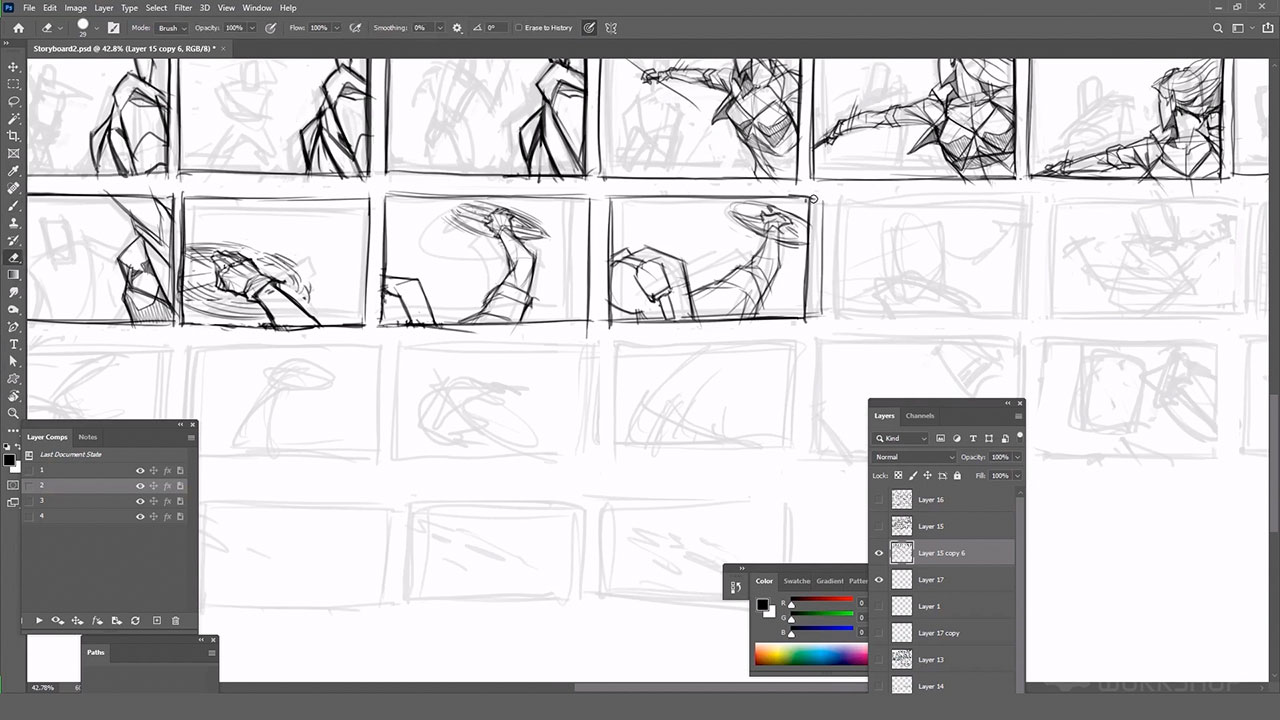
Task: Hide Layer 15 copy 6 visibility
Action: click(879, 553)
